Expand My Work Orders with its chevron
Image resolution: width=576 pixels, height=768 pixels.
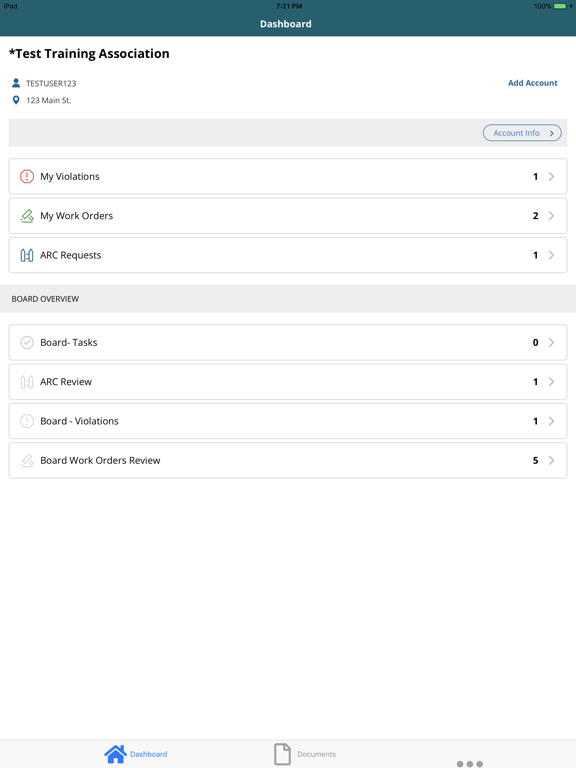552,216
